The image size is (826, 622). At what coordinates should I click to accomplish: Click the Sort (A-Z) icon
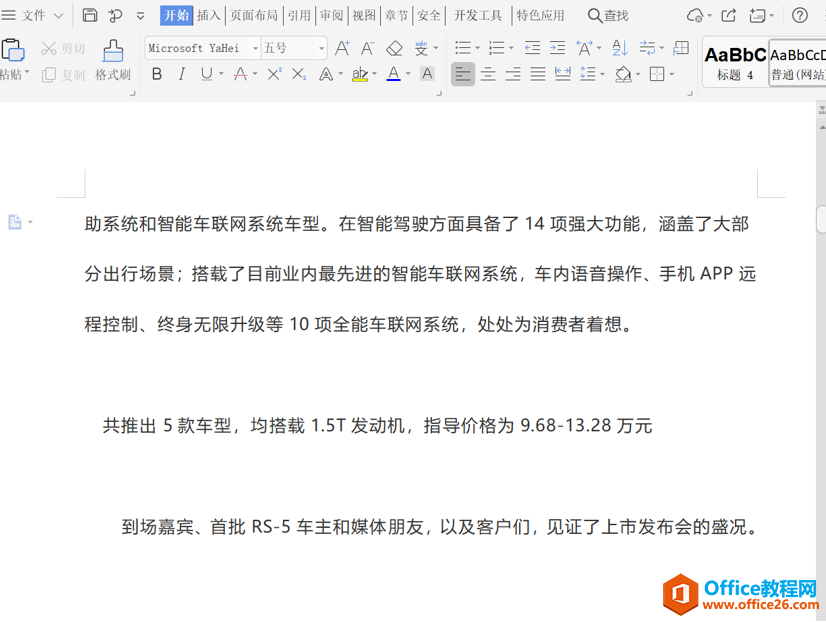(x=620, y=48)
